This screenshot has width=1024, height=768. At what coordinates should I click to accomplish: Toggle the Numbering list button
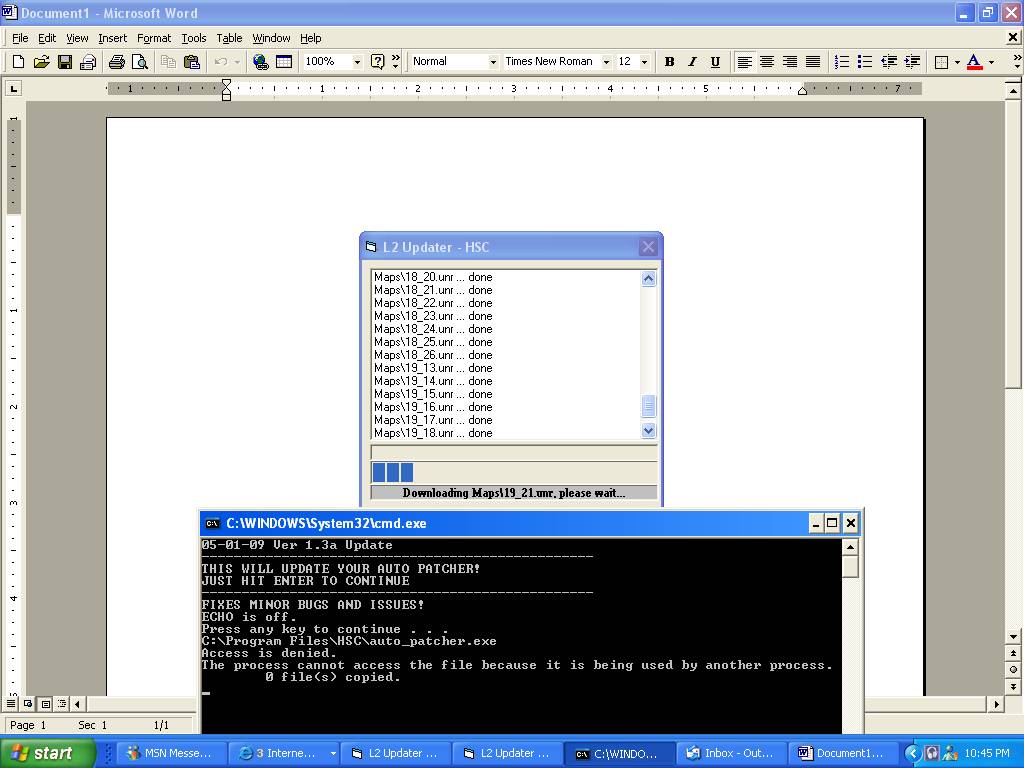point(842,61)
